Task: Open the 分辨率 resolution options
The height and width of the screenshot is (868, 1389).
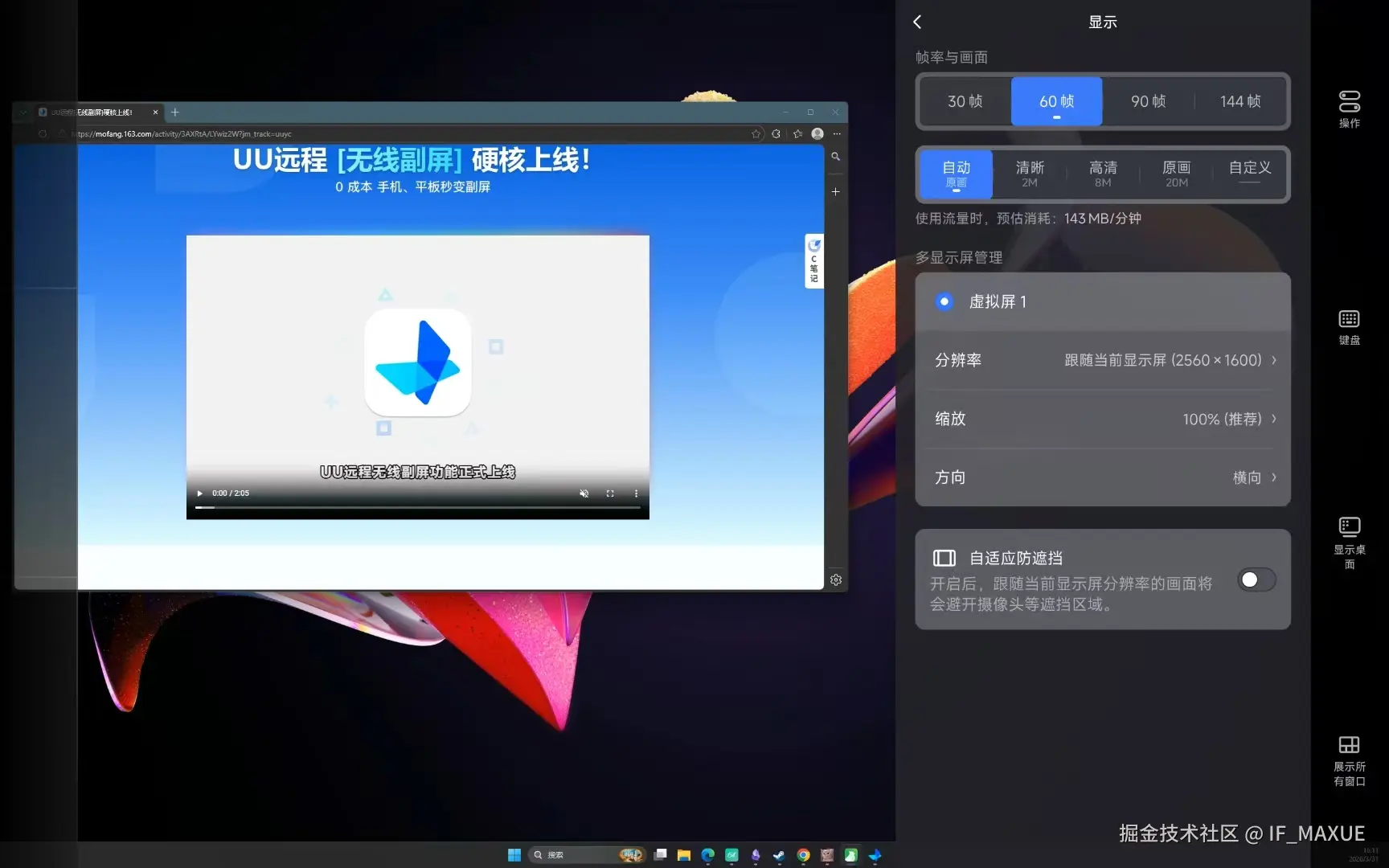Action: [x=1103, y=360]
